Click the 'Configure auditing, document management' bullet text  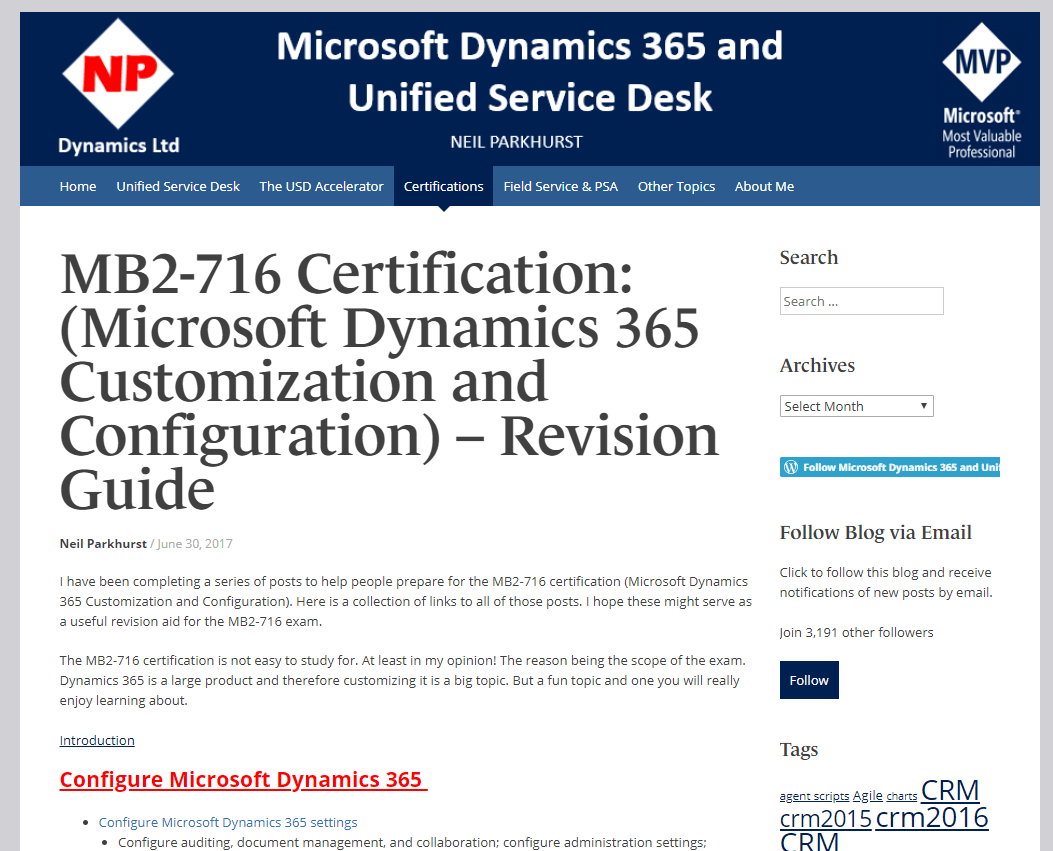[x=412, y=842]
